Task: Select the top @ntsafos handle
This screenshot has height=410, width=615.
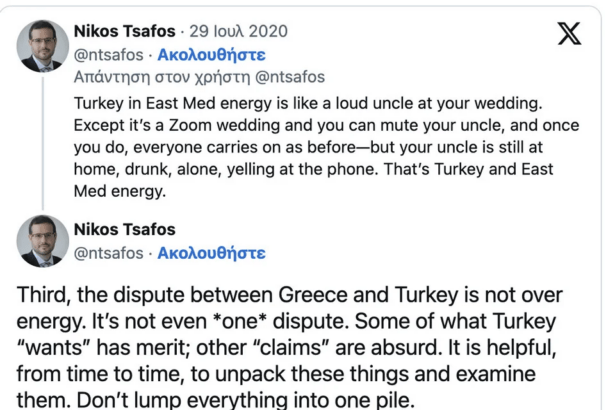Action: coord(109,54)
